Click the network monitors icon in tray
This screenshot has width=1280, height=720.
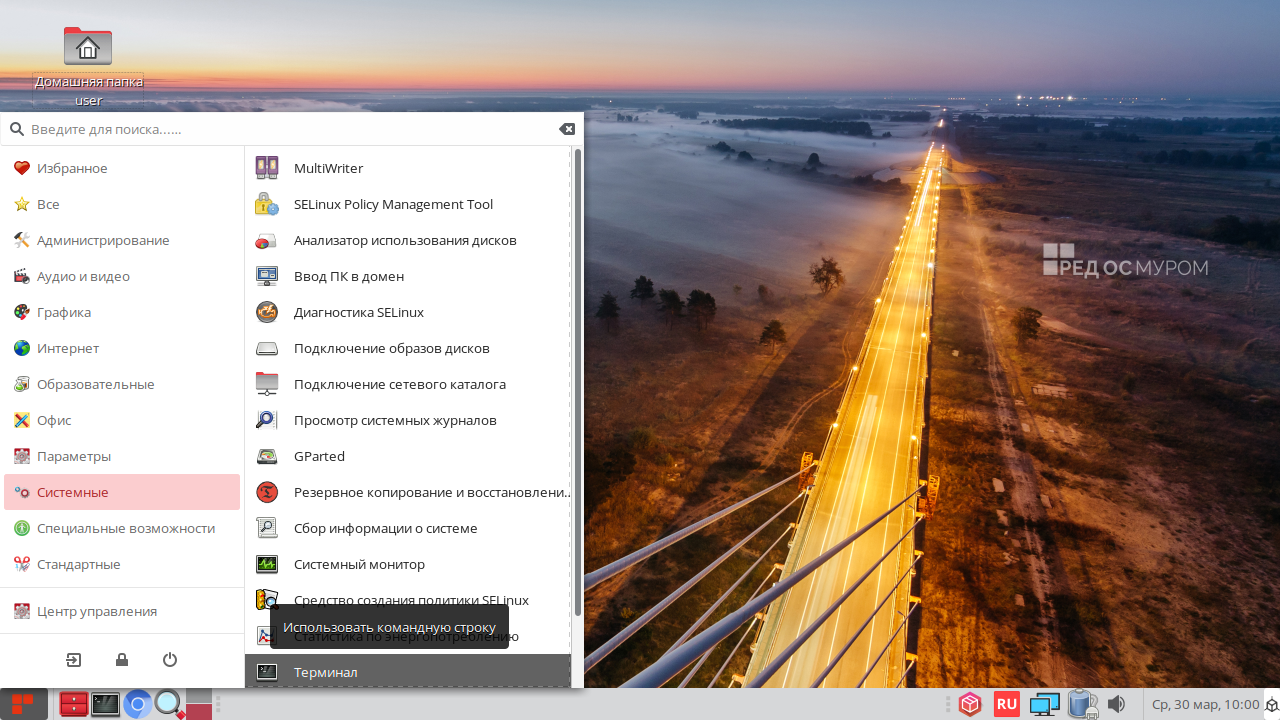coord(1044,704)
